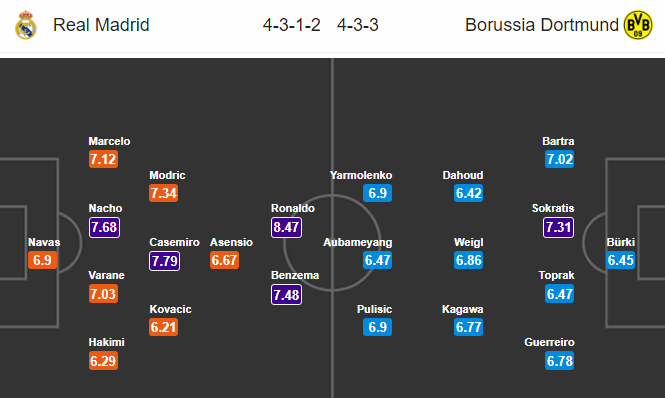Select Nacho's 7.68 rating badge

point(104,227)
